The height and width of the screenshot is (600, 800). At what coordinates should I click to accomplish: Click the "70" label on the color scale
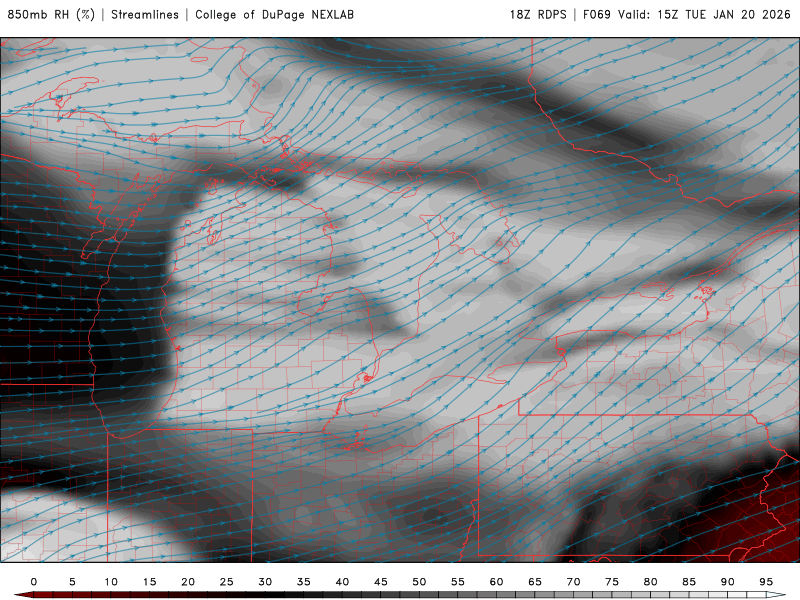(573, 582)
